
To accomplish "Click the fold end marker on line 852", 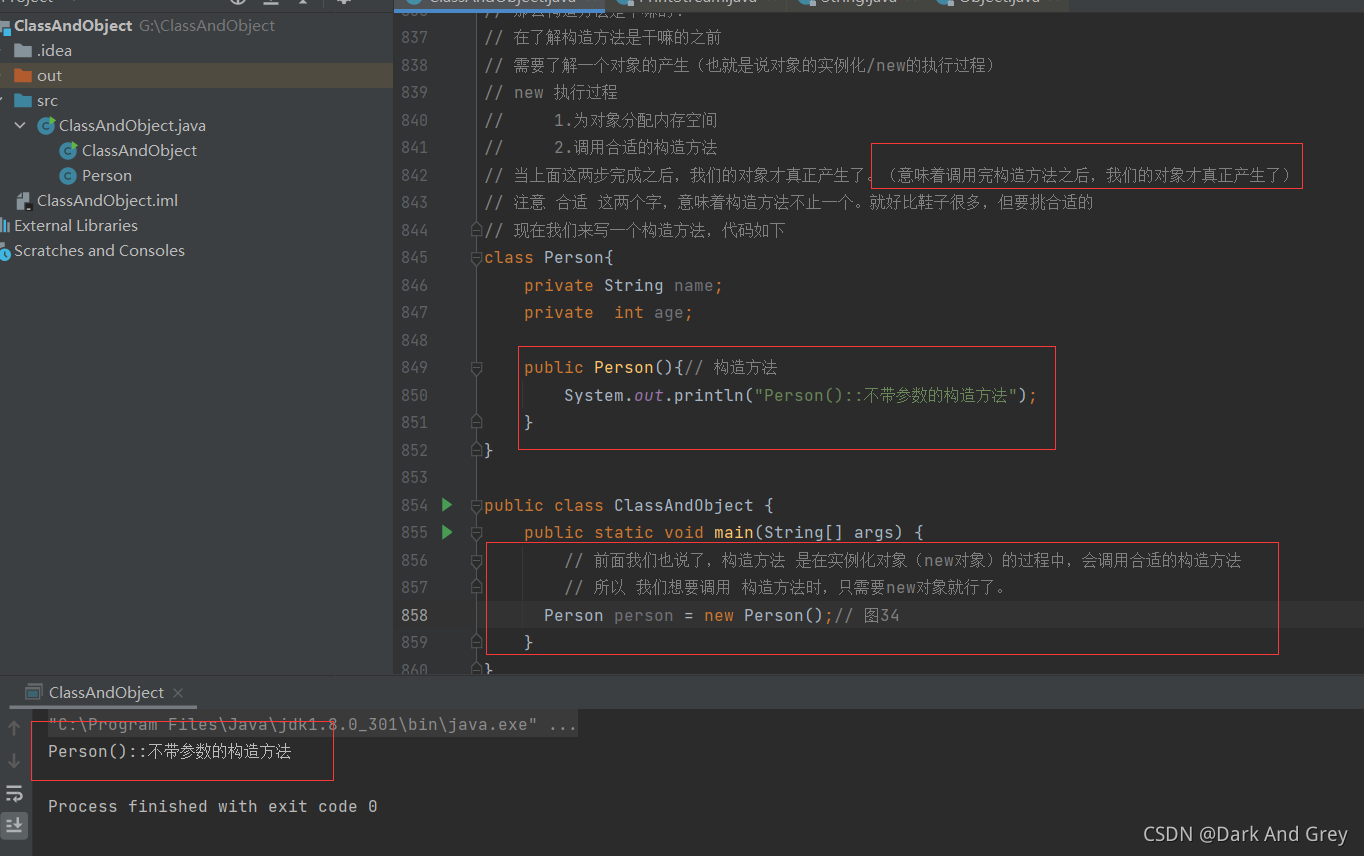I will pyautogui.click(x=477, y=450).
